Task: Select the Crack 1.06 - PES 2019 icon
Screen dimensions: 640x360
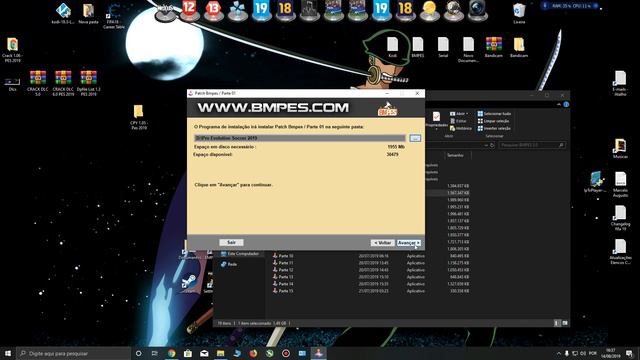Action: tap(13, 50)
